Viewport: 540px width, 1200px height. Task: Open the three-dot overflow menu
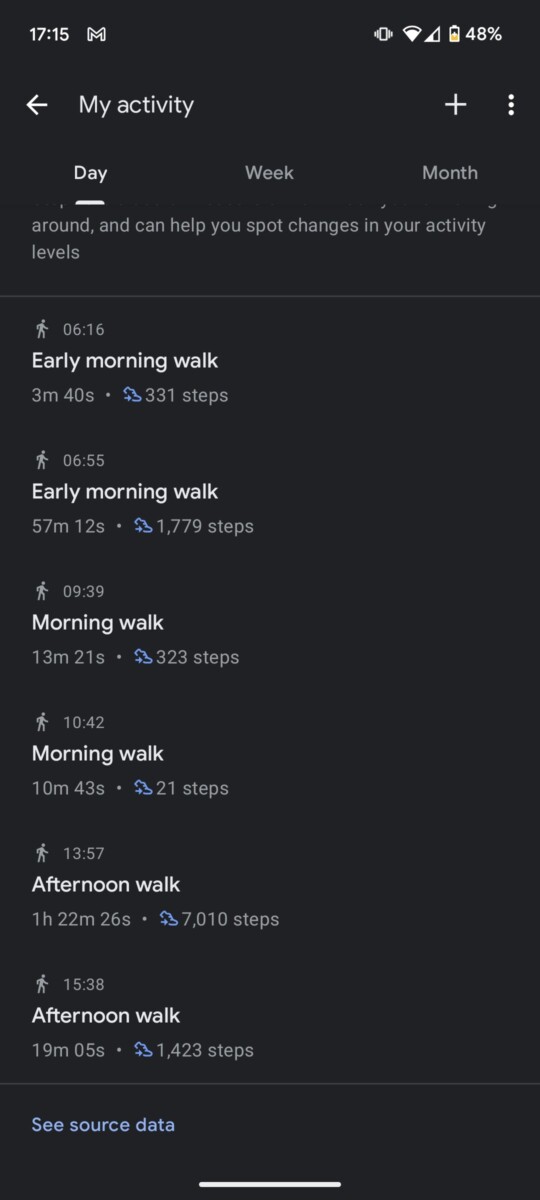pos(511,105)
